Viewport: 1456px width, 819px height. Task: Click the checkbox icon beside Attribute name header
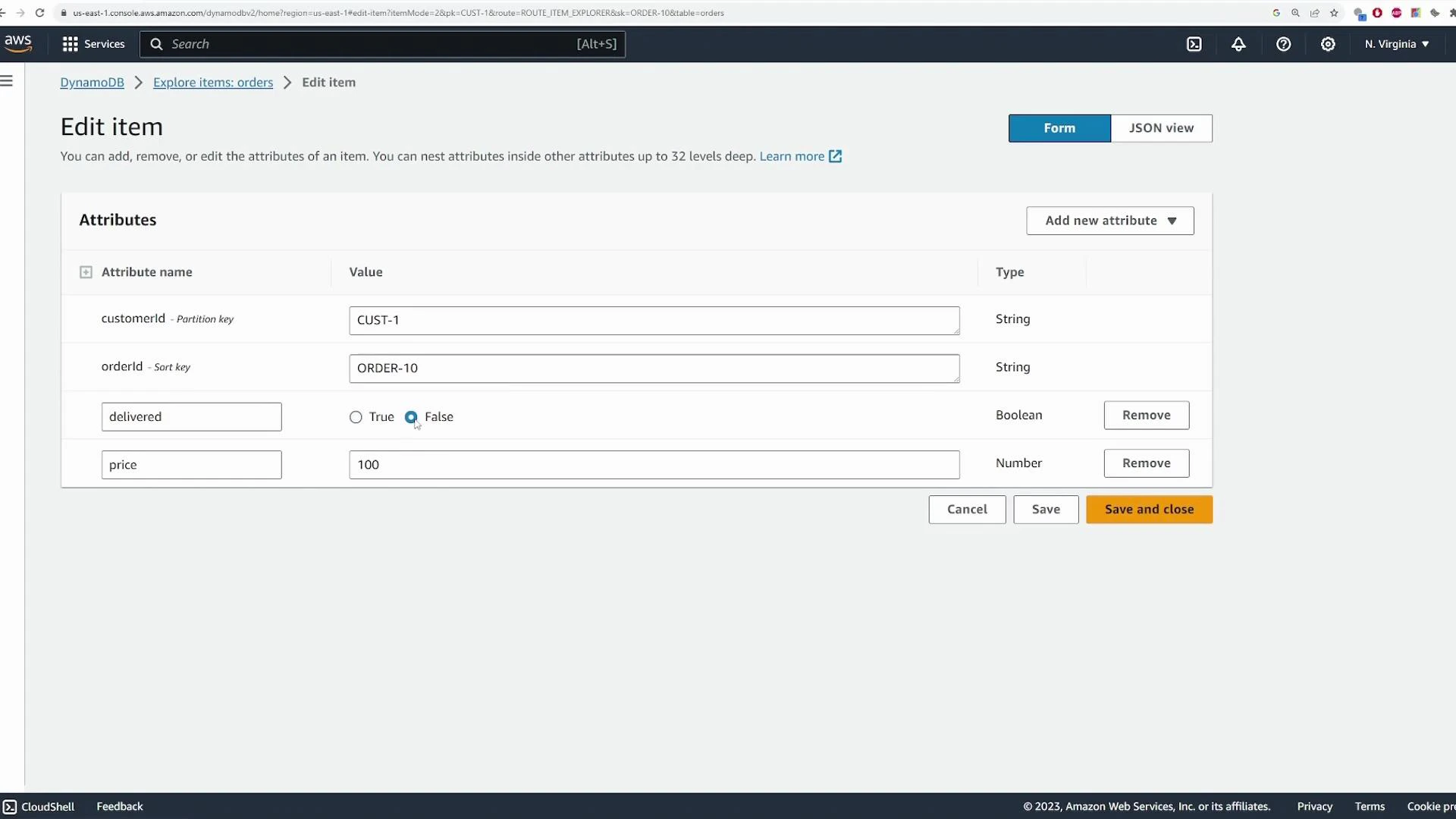tap(86, 271)
